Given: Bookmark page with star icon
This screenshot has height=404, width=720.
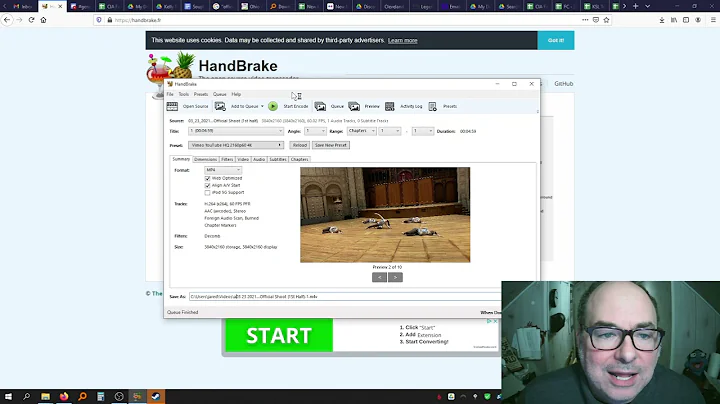Looking at the screenshot, I should (x=606, y=20).
